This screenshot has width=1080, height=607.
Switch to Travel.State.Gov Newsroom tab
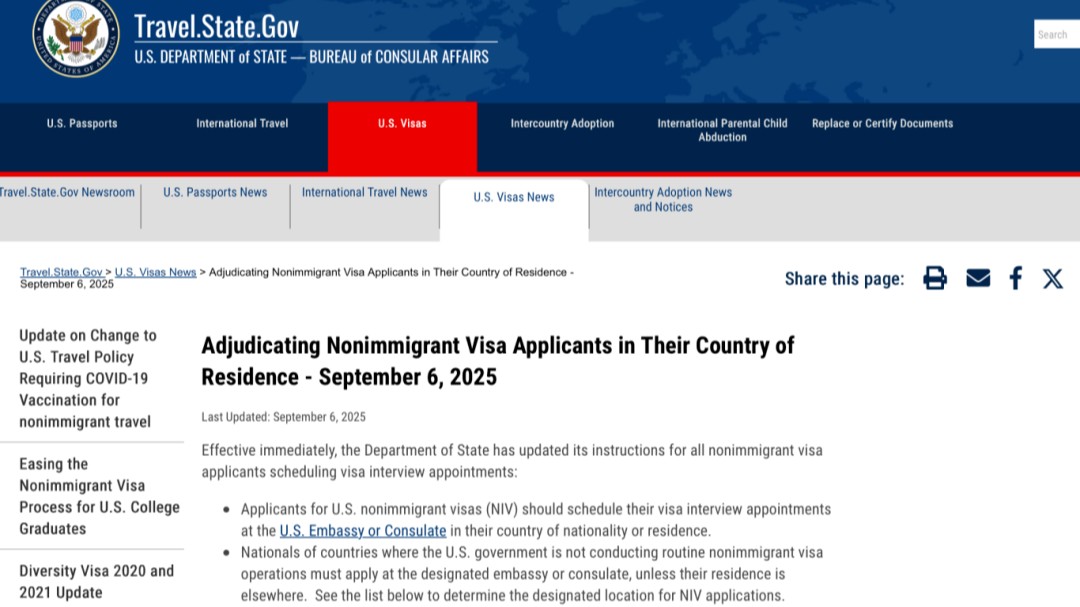click(67, 193)
